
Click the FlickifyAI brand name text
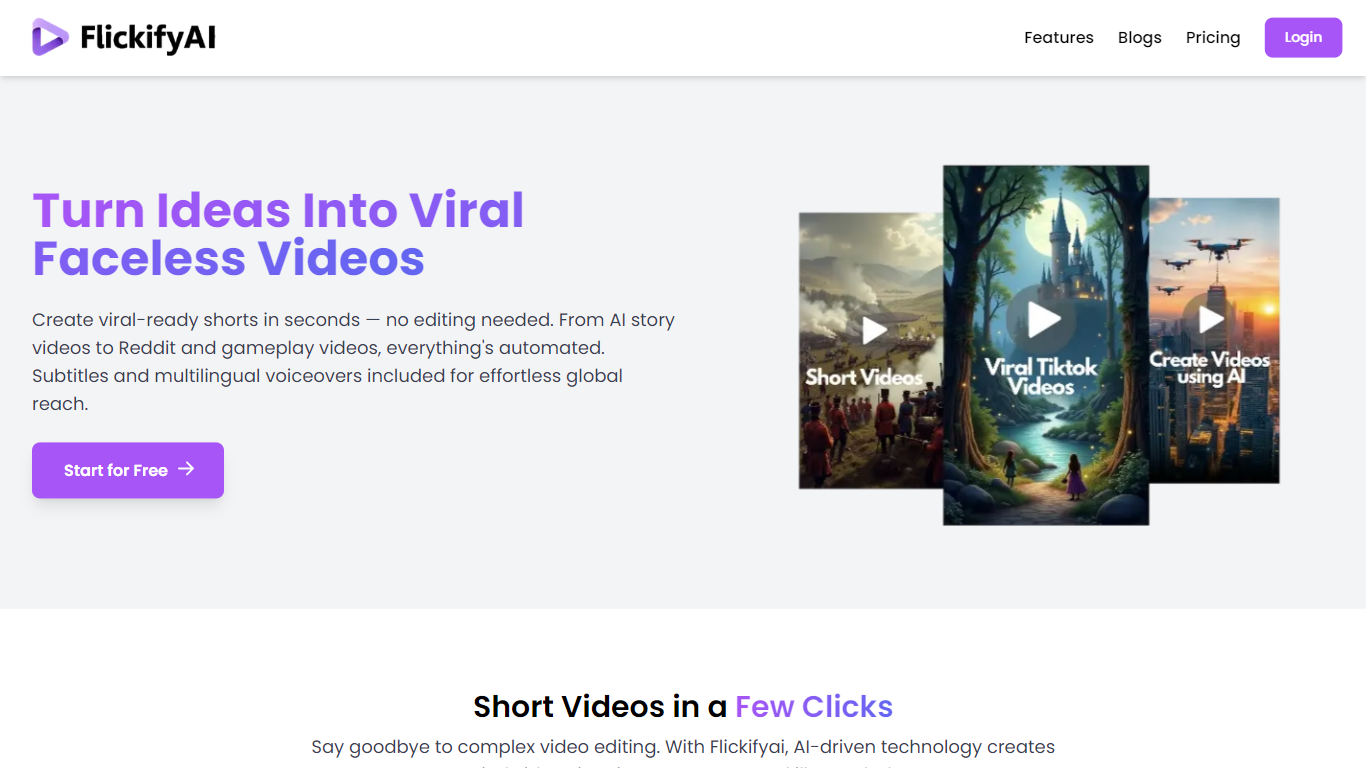[148, 38]
